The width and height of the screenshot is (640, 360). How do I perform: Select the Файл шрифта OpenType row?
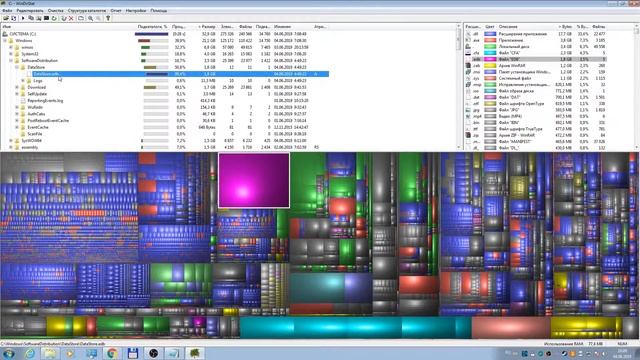[x=535, y=104]
